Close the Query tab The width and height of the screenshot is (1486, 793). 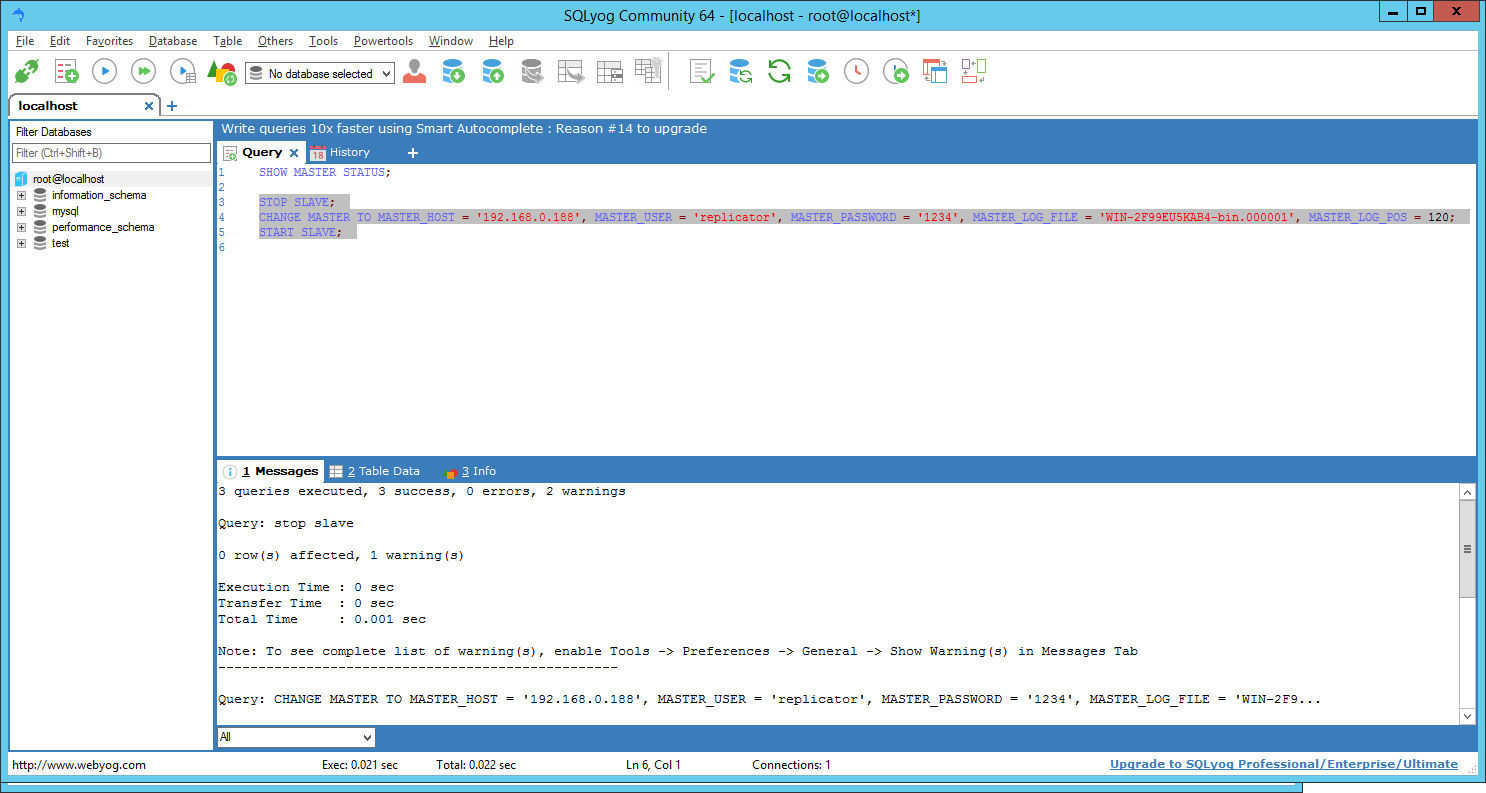click(x=294, y=153)
